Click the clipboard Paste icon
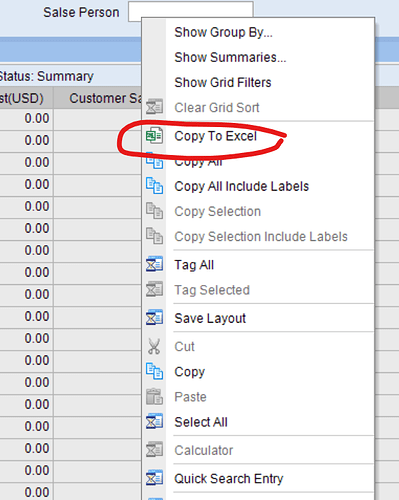The width and height of the screenshot is (399, 500). coord(154,397)
